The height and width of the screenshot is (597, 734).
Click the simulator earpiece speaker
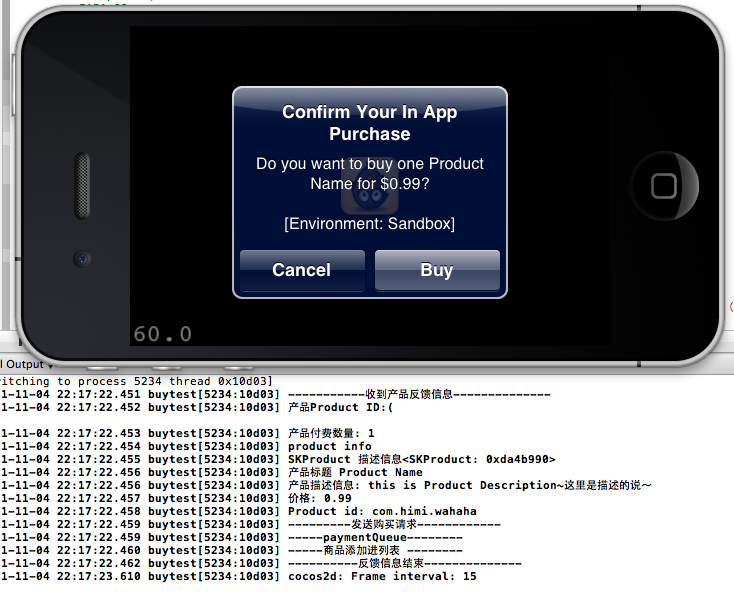[82, 185]
